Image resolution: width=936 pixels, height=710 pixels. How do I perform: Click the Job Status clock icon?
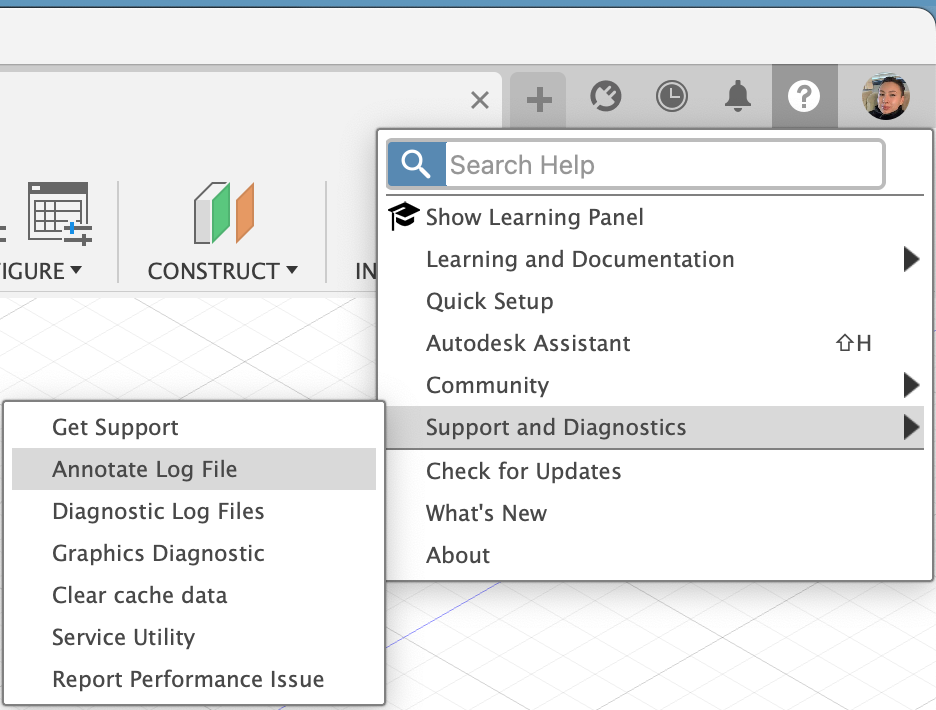click(x=672, y=97)
